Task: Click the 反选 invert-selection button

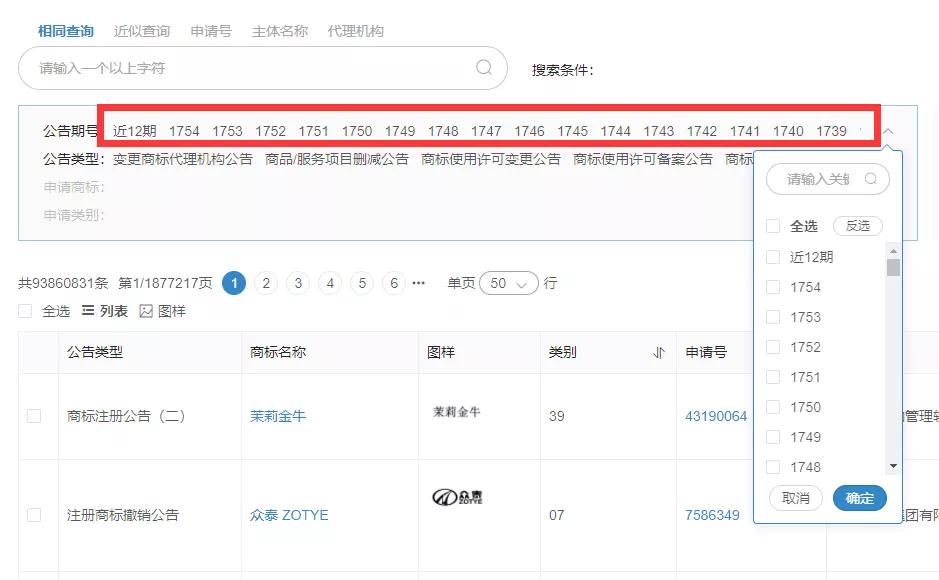Action: click(x=857, y=226)
